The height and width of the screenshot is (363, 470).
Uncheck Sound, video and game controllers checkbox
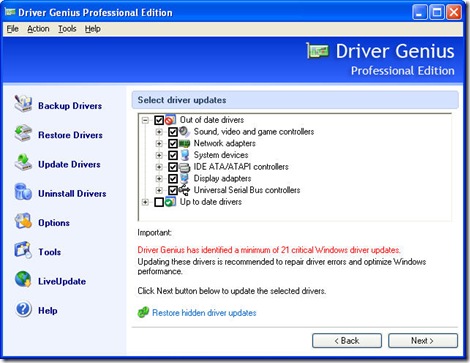pyautogui.click(x=173, y=132)
